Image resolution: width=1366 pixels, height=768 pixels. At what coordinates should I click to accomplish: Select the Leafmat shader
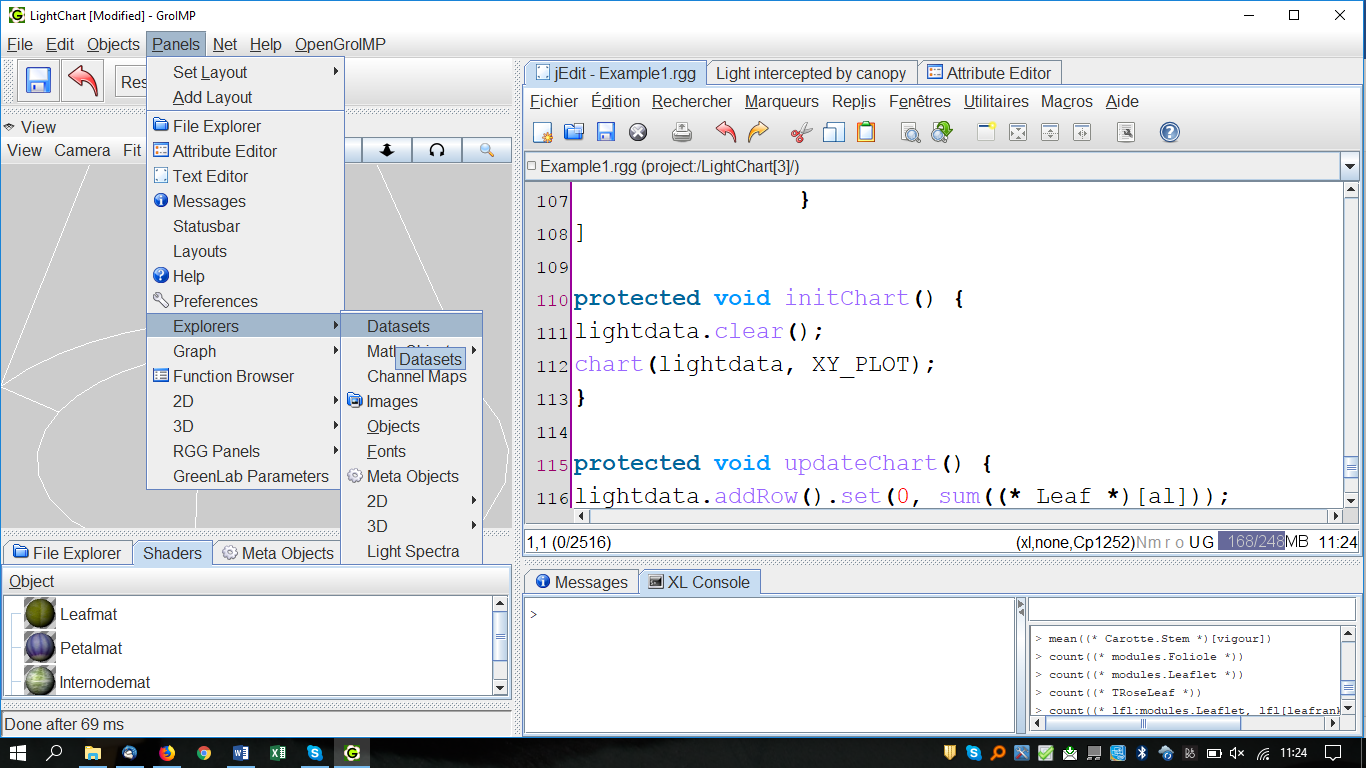(88, 614)
